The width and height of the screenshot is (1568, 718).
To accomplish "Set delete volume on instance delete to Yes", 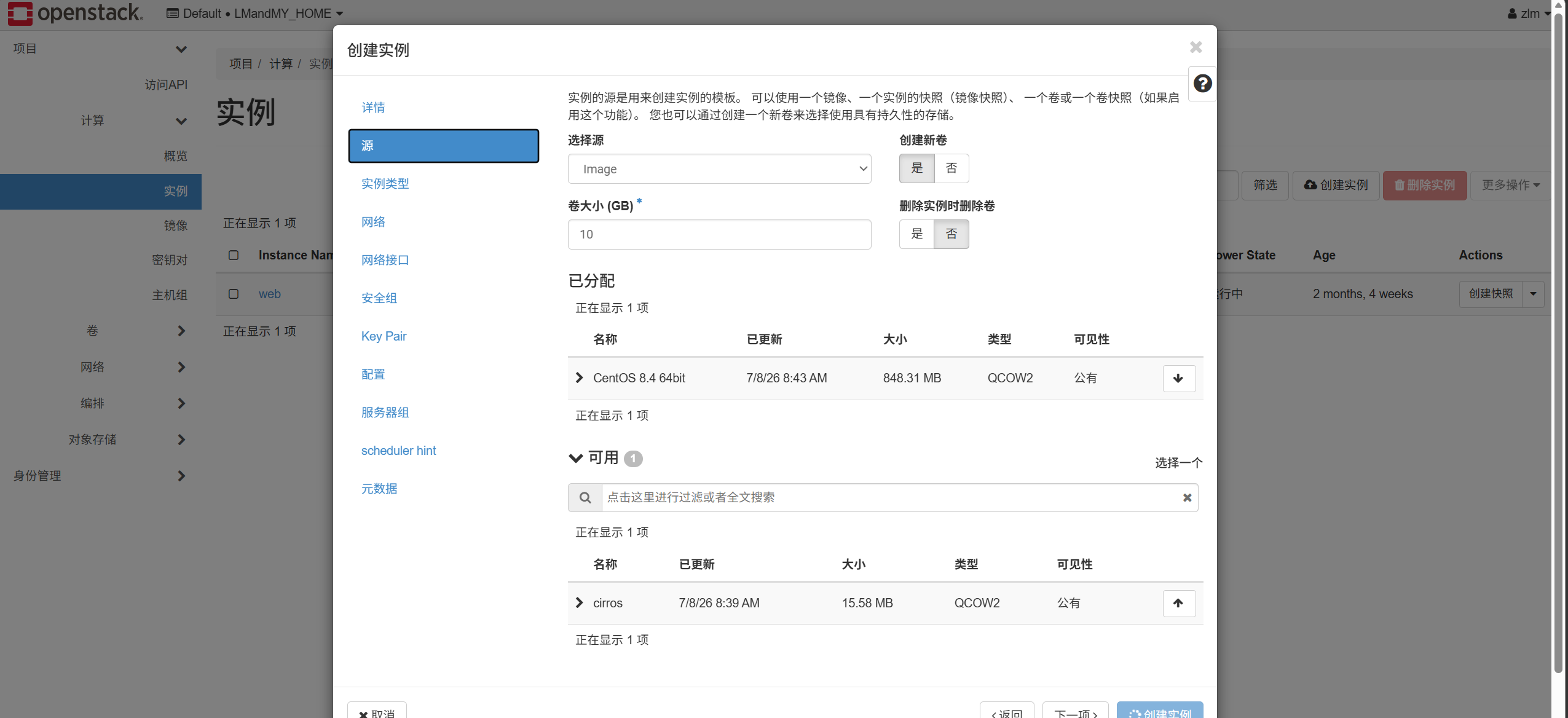I will tap(916, 234).
